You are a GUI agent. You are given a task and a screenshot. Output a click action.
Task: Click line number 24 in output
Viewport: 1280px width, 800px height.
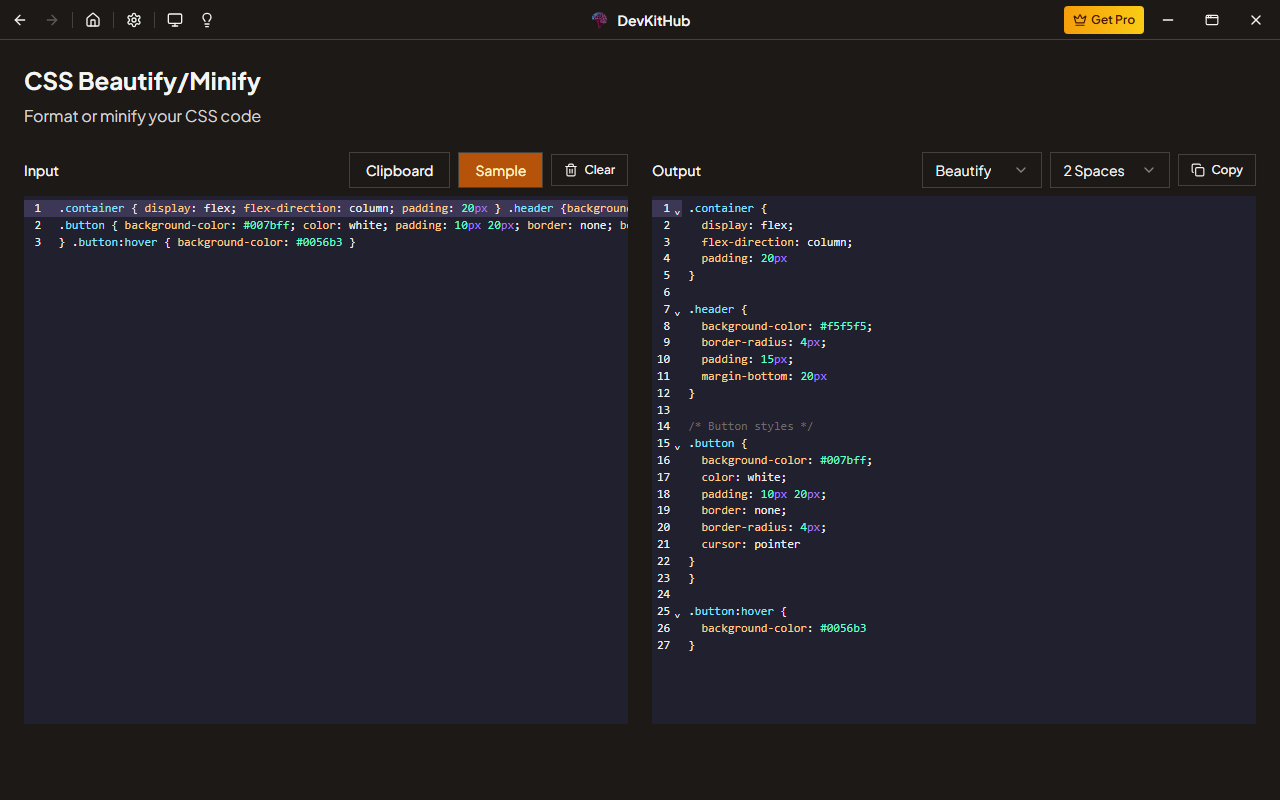pos(663,594)
